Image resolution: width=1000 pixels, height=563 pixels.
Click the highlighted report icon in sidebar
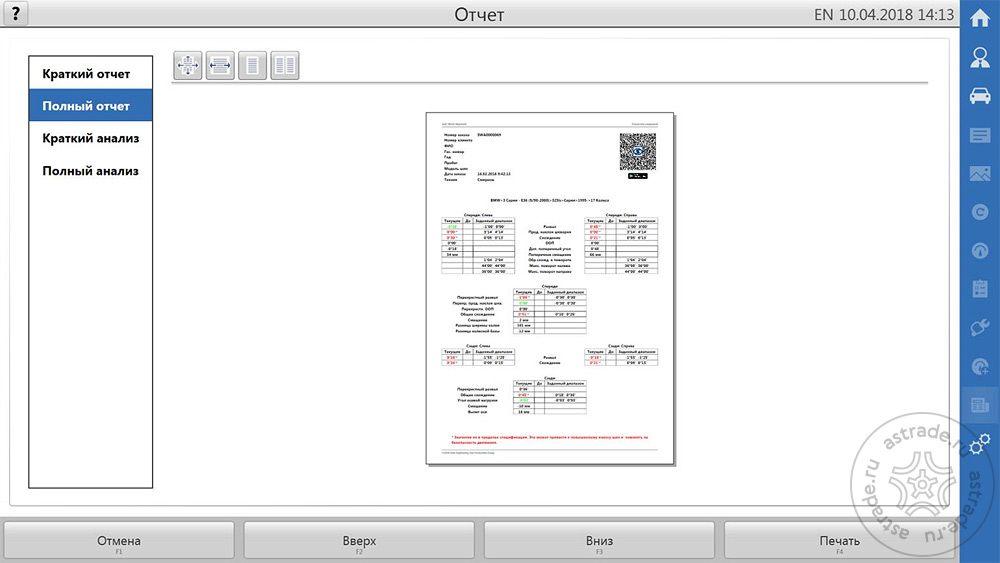coord(980,405)
